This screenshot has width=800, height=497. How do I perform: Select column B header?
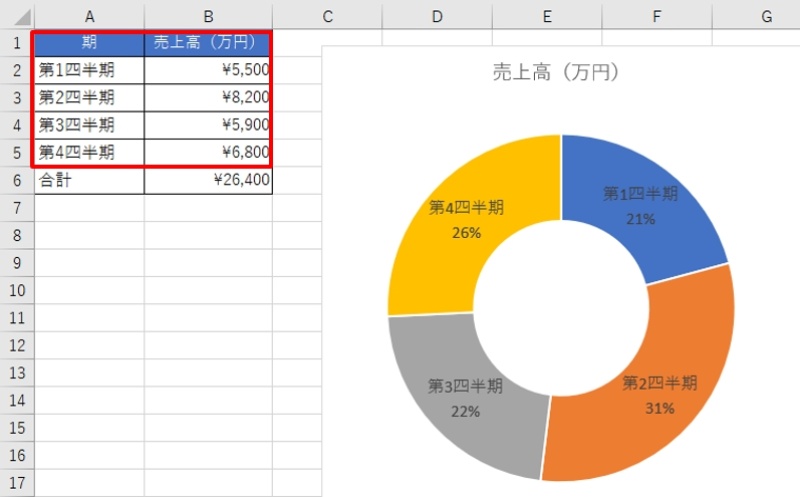(x=208, y=16)
